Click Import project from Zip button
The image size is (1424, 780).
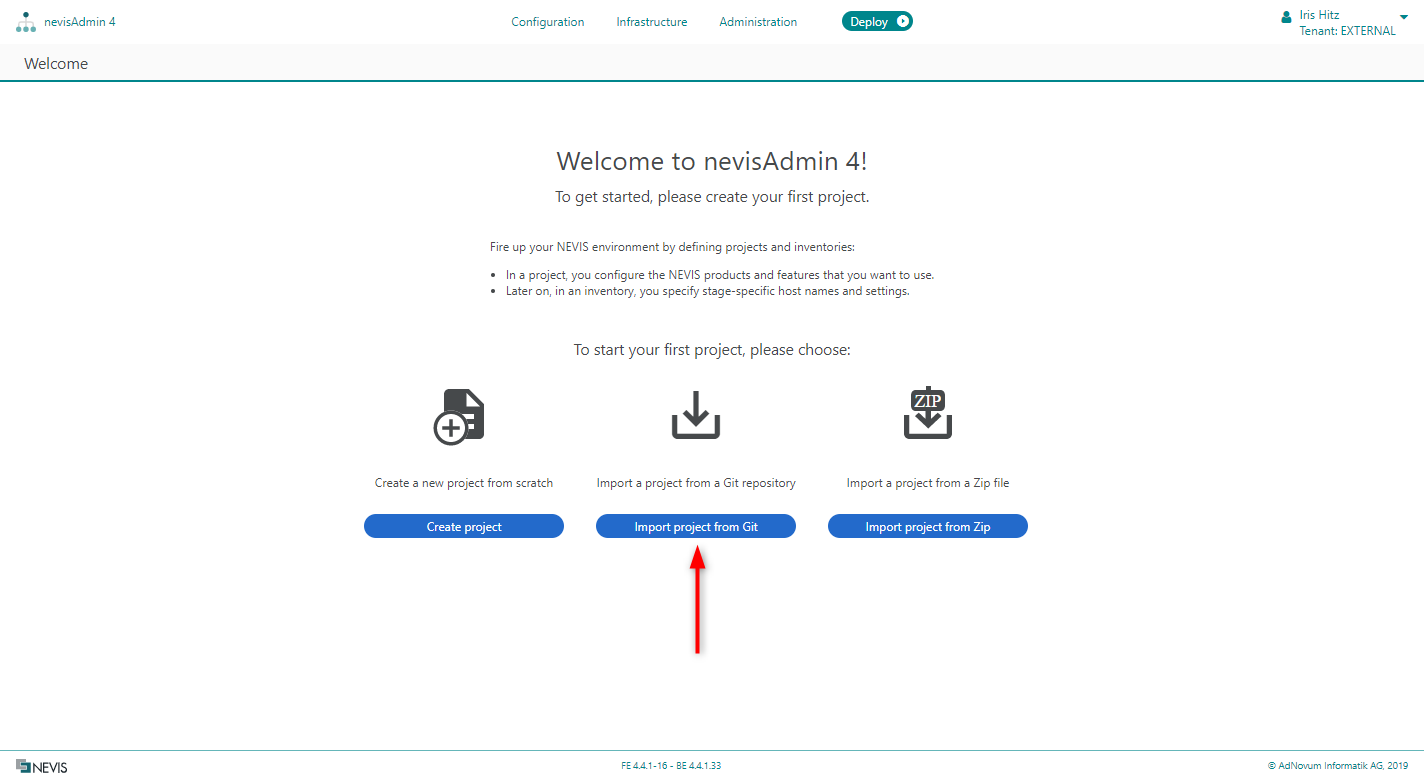[928, 526]
